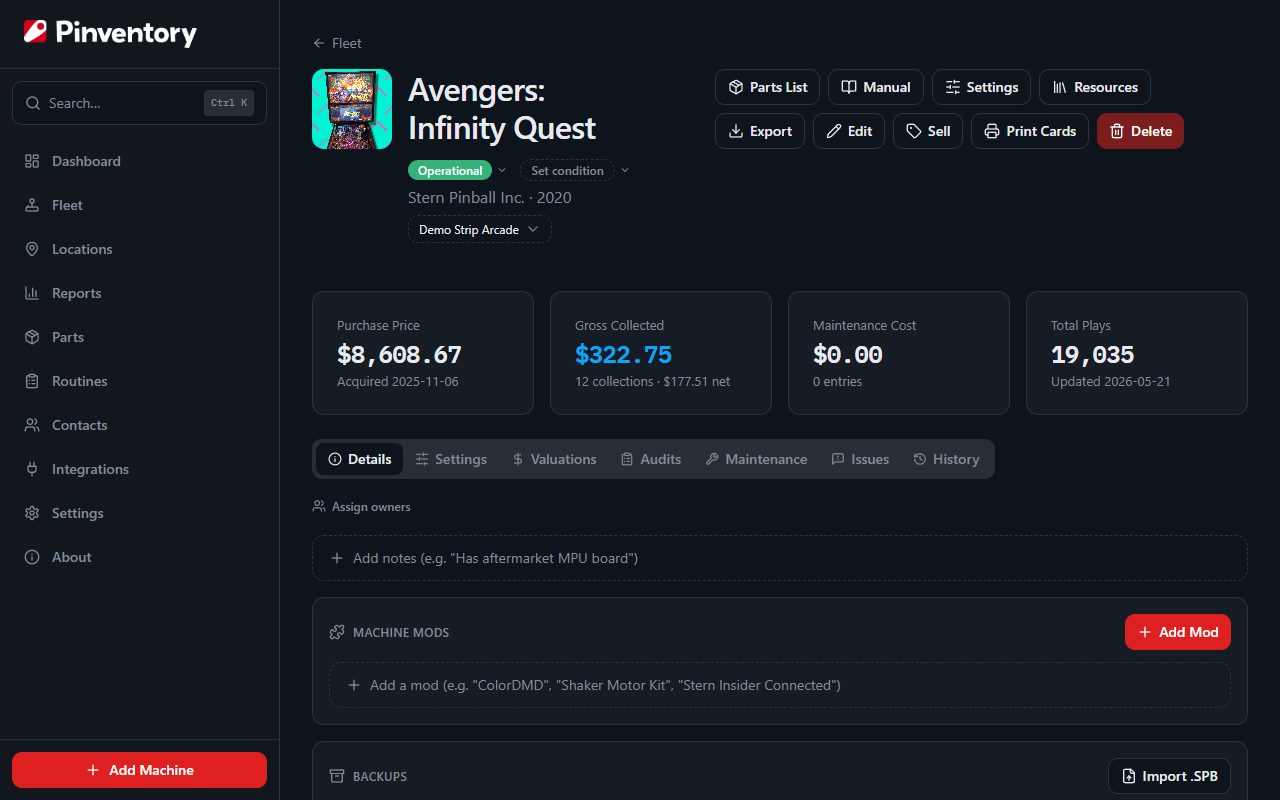Click the Gross Collected amount $322.75
Viewport: 1280px width, 800px height.
pos(623,354)
